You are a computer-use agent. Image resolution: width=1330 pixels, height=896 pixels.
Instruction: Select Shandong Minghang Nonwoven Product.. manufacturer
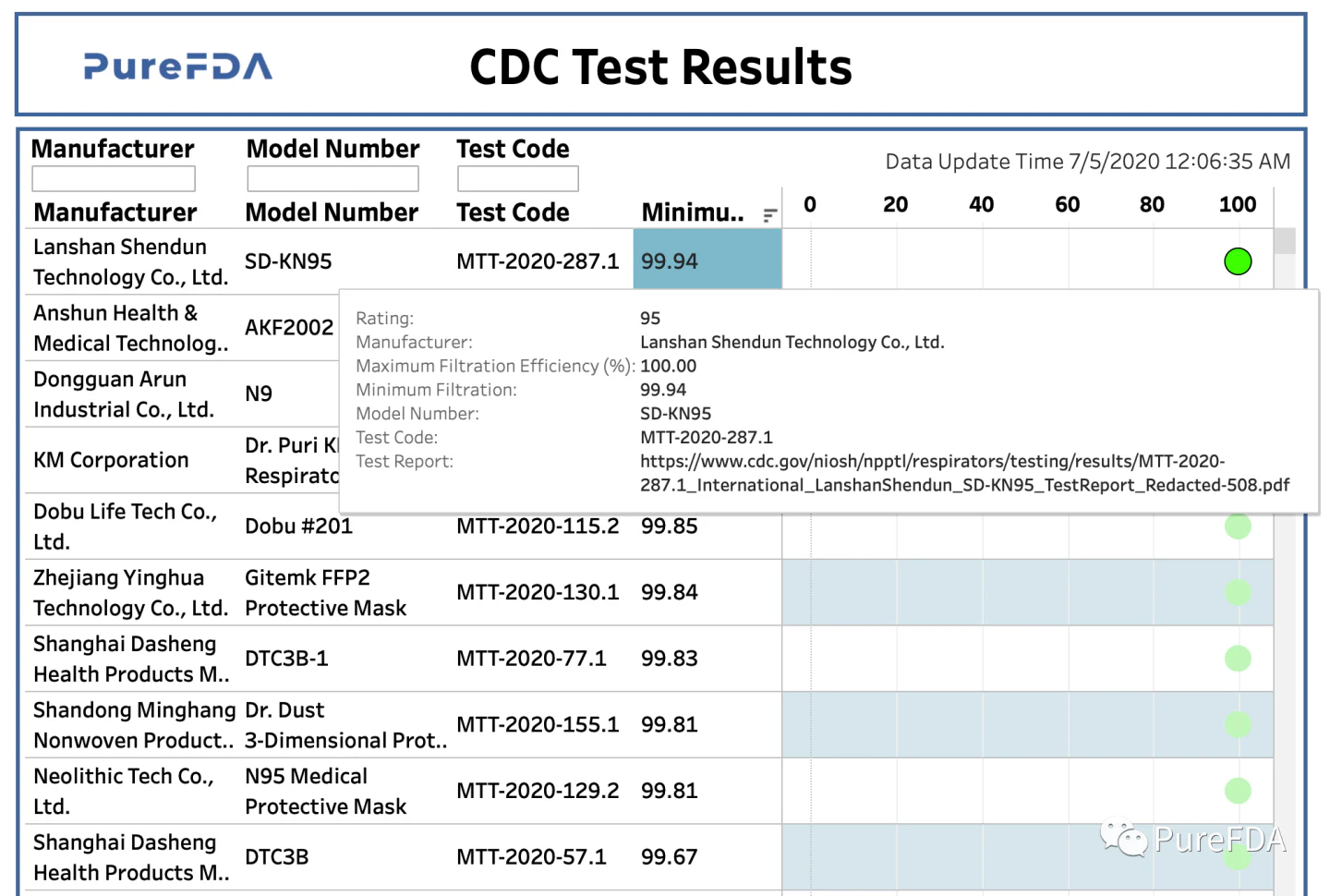(x=134, y=725)
